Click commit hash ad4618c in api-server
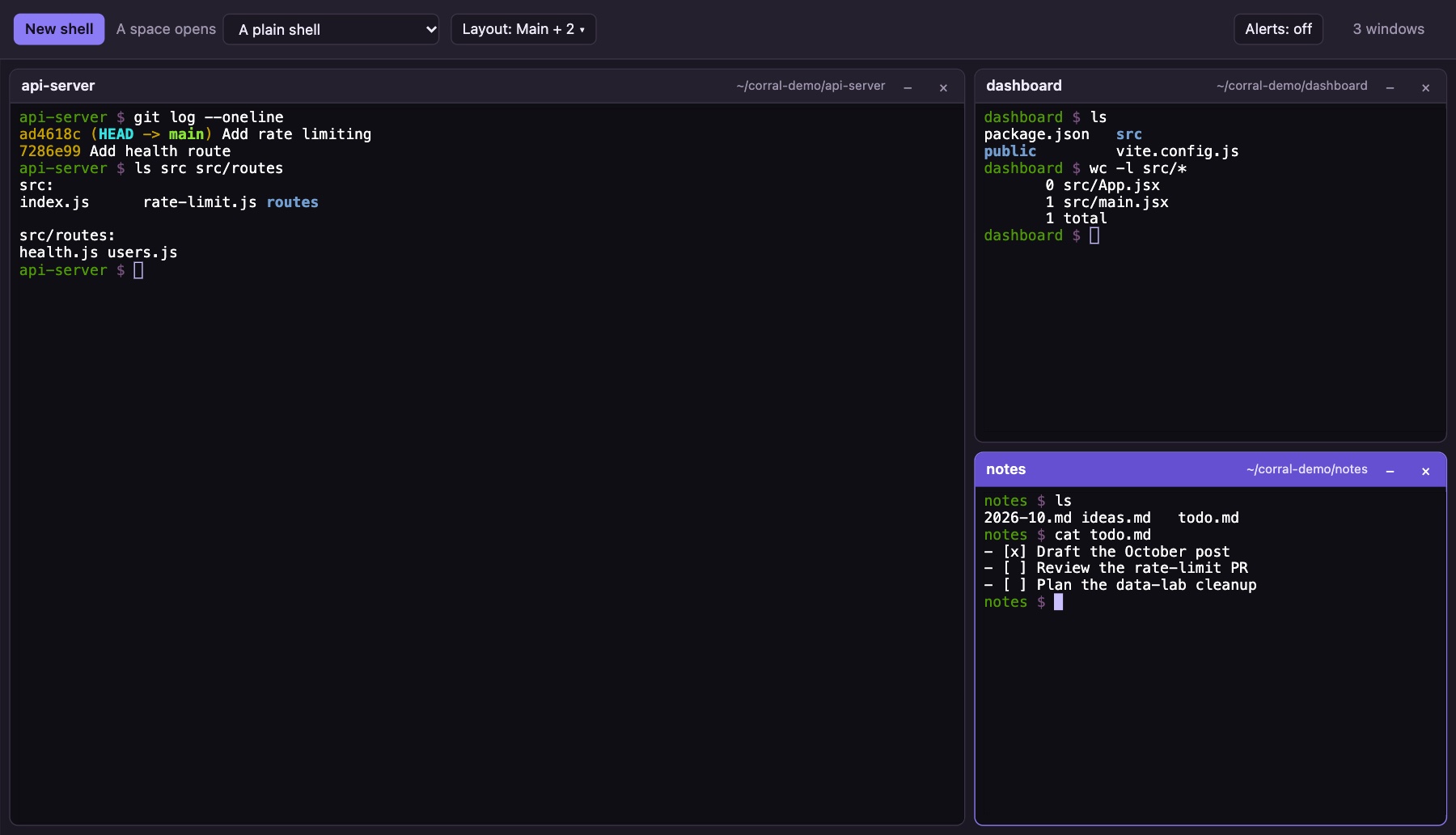Image resolution: width=1456 pixels, height=835 pixels. 50,134
